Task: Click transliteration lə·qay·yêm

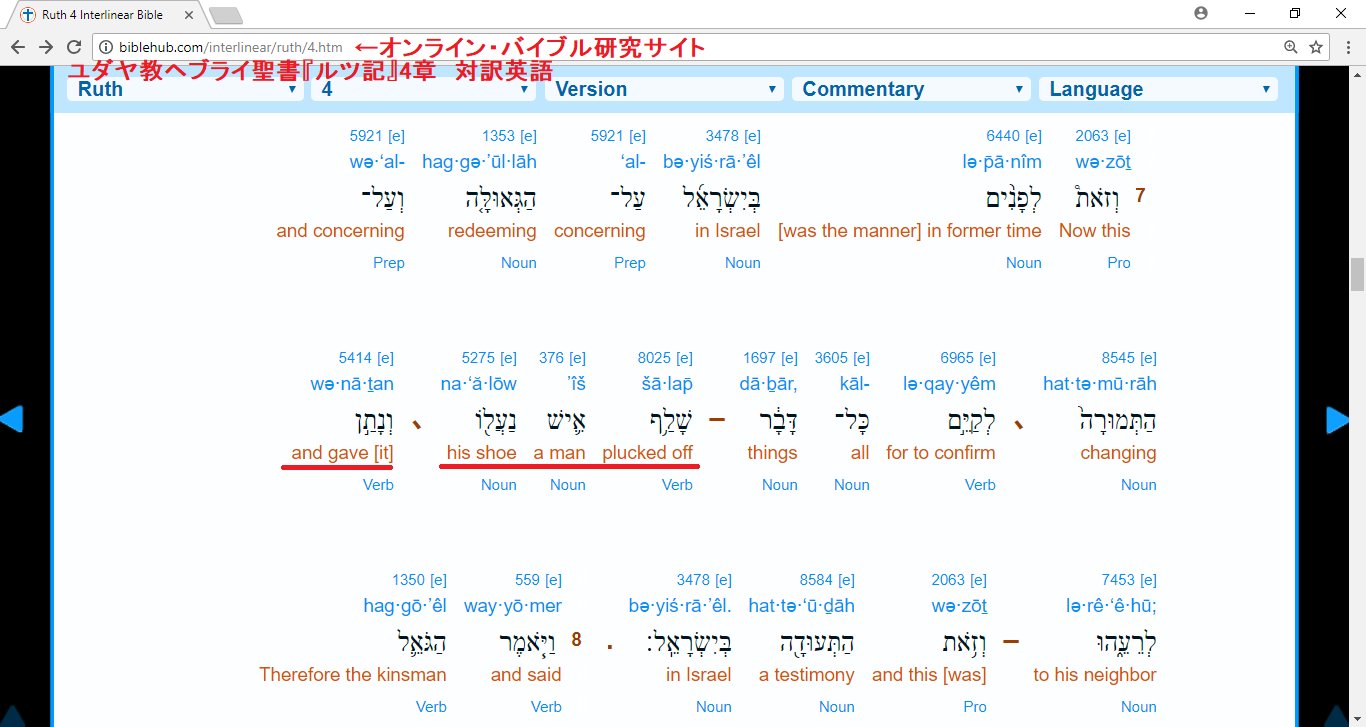Action: [x=949, y=384]
